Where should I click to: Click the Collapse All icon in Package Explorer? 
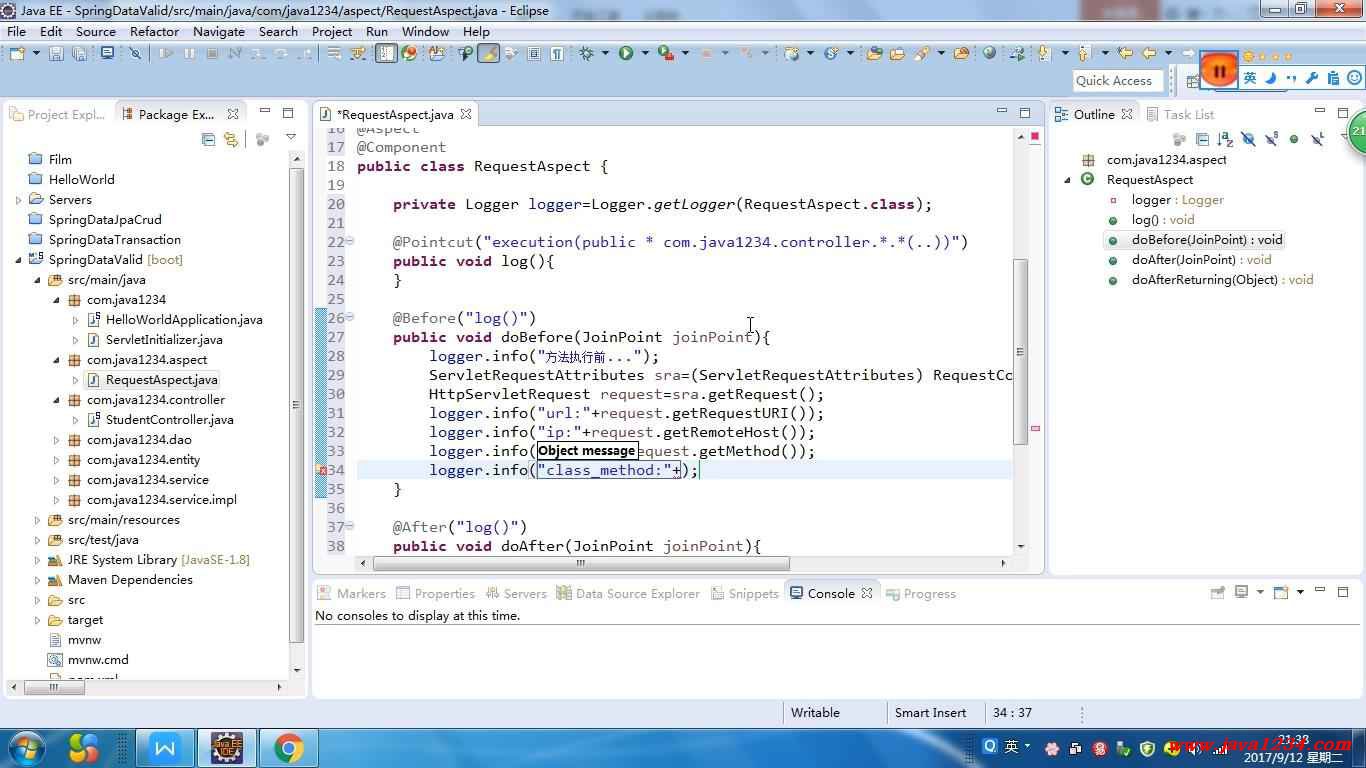(x=208, y=139)
